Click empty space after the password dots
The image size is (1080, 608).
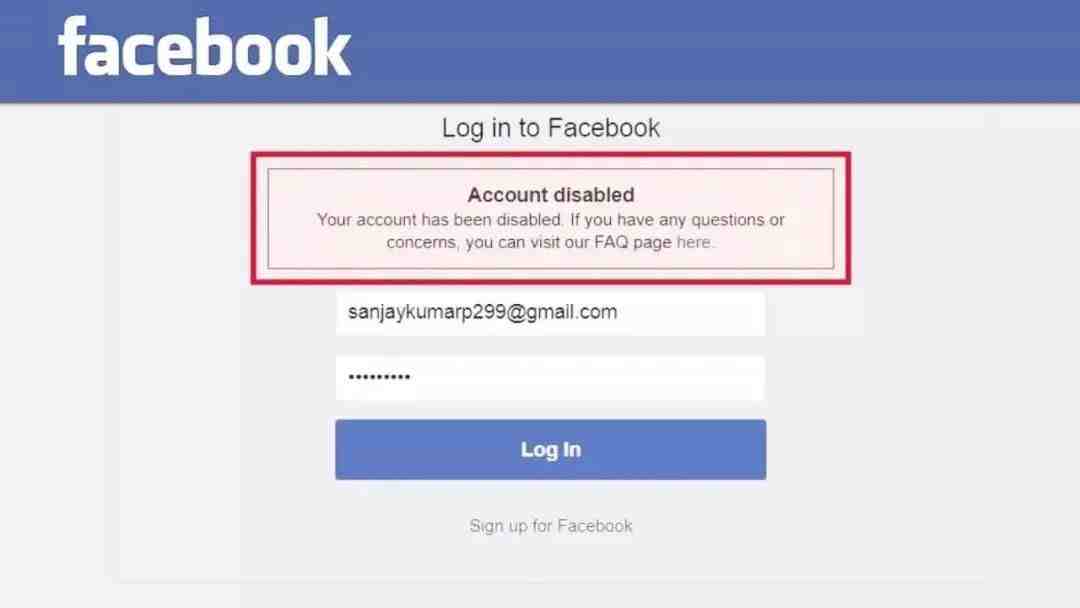(585, 378)
